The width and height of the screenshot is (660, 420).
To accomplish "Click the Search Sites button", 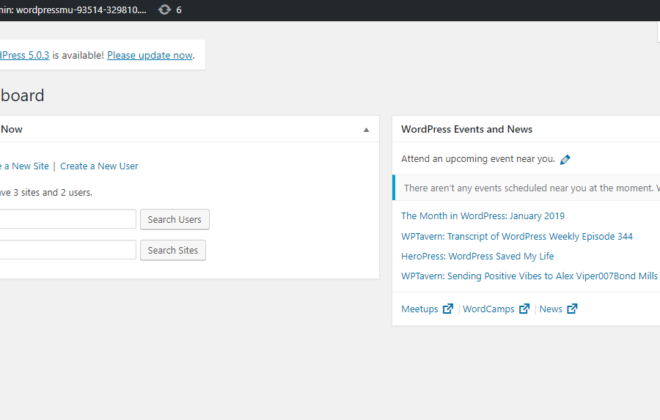I will pyautogui.click(x=173, y=250).
